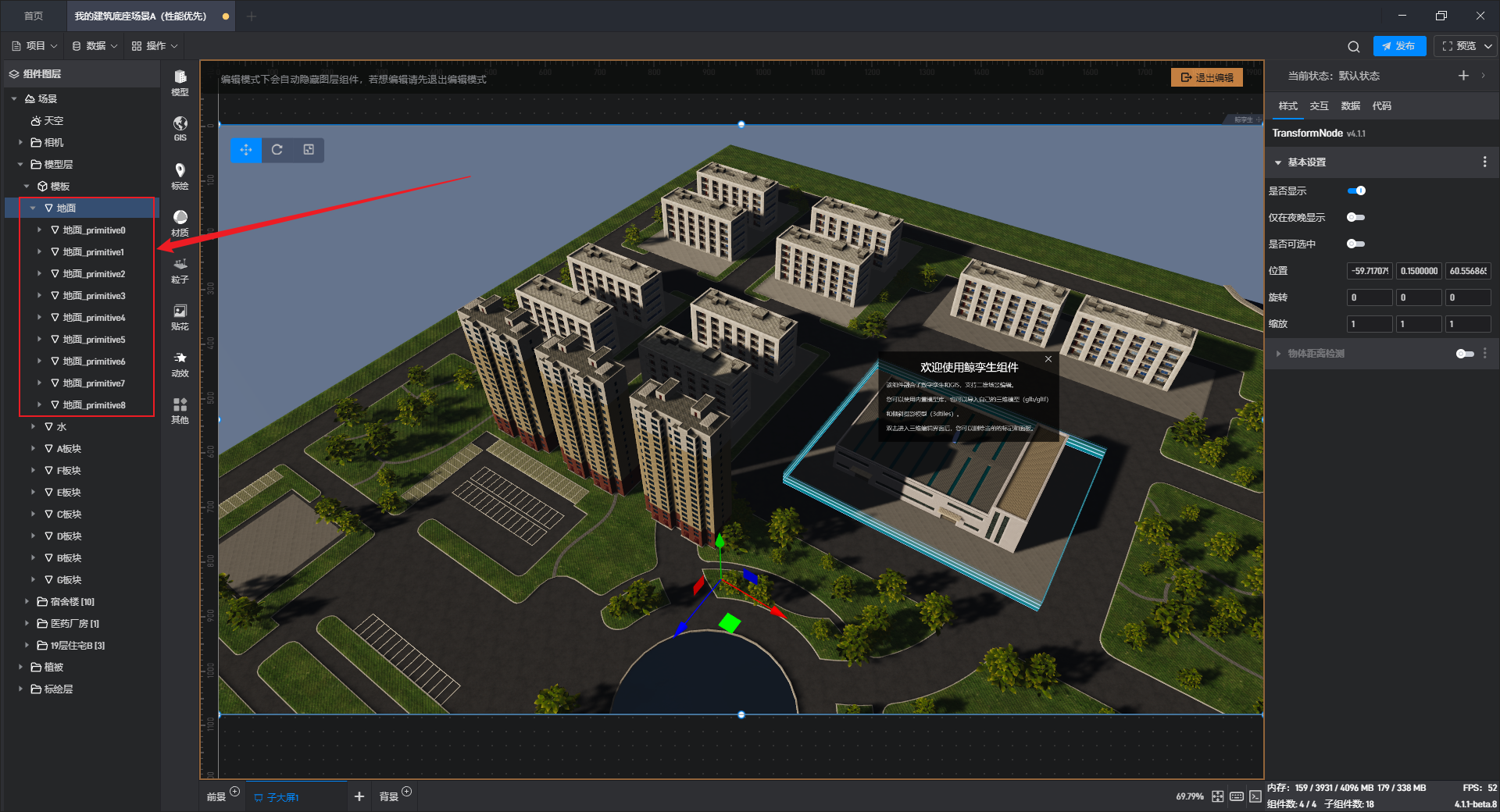1500x812 pixels.
Task: Expand the 相机 folder in layer tree
Action: (x=20, y=142)
